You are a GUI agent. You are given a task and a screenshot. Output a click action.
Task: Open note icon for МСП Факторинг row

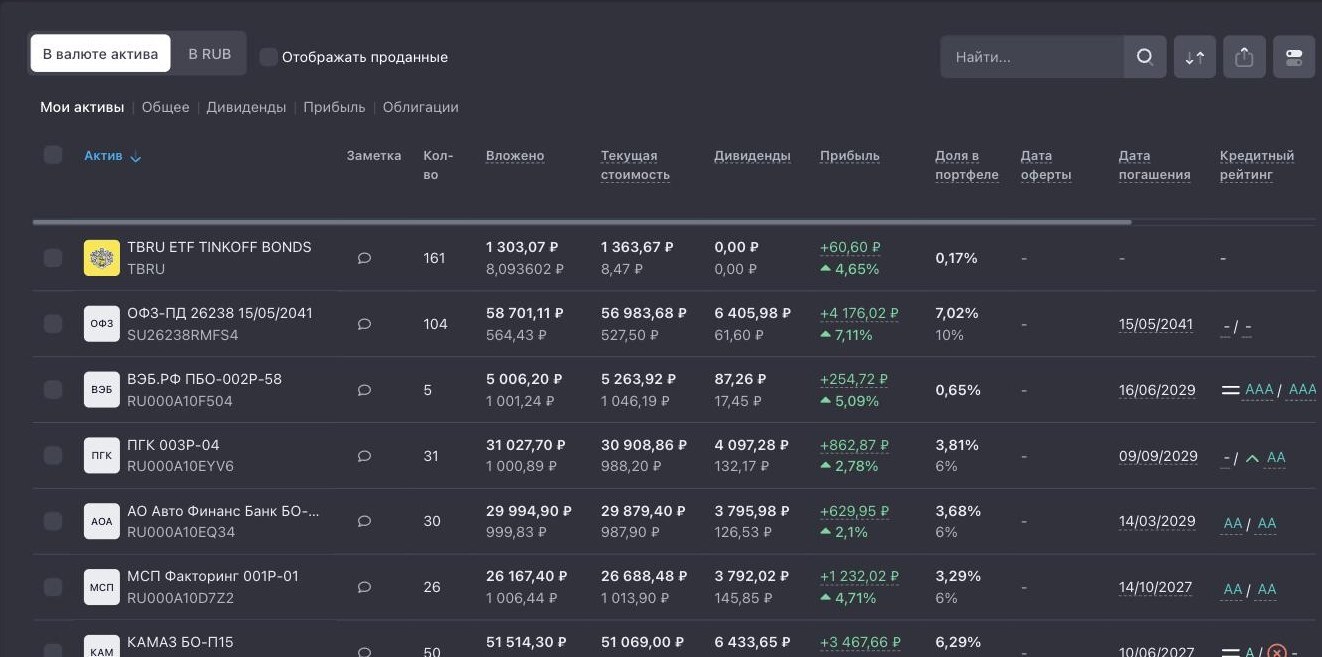(x=364, y=587)
